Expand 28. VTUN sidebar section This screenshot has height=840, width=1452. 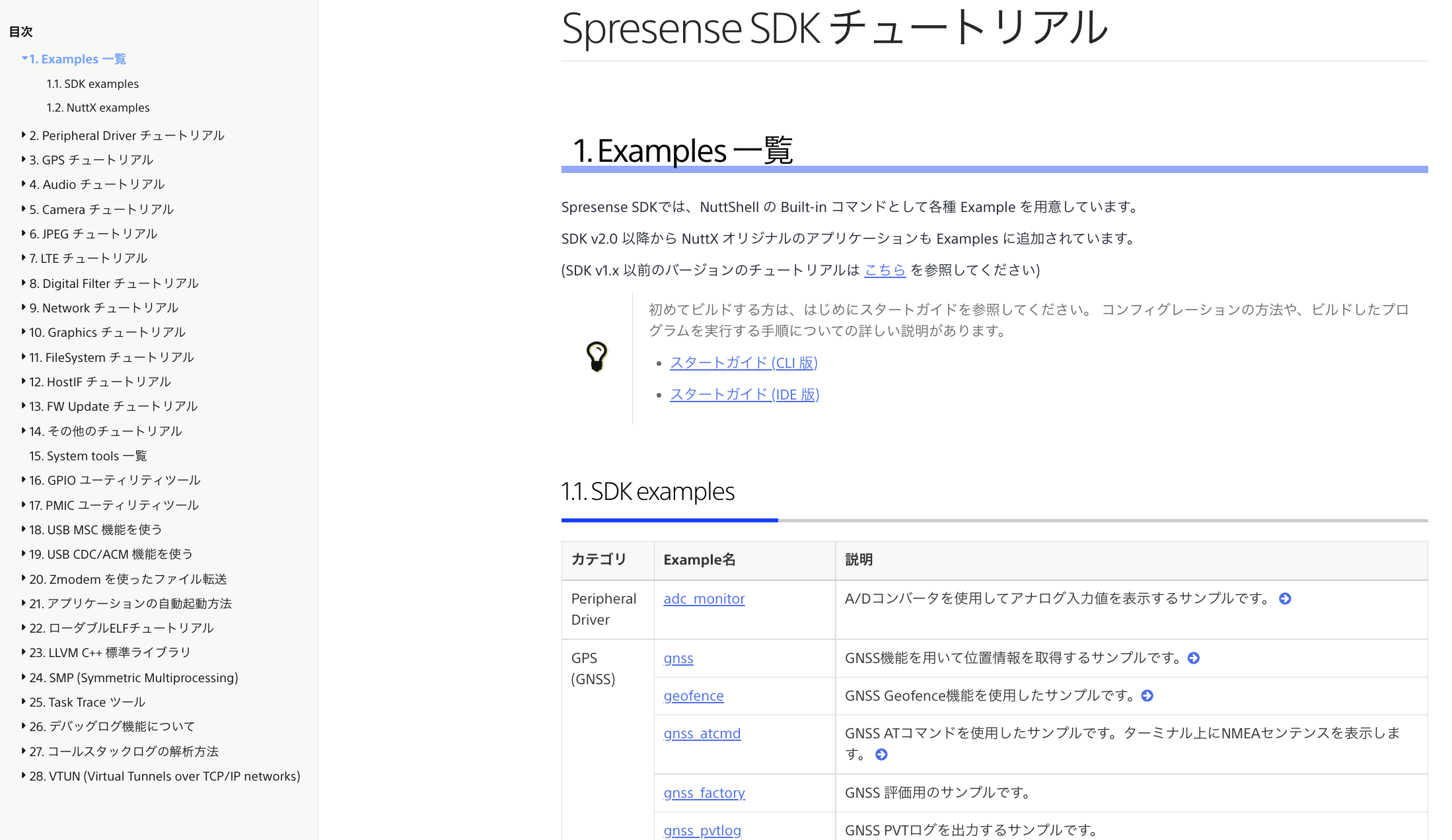tap(23, 776)
